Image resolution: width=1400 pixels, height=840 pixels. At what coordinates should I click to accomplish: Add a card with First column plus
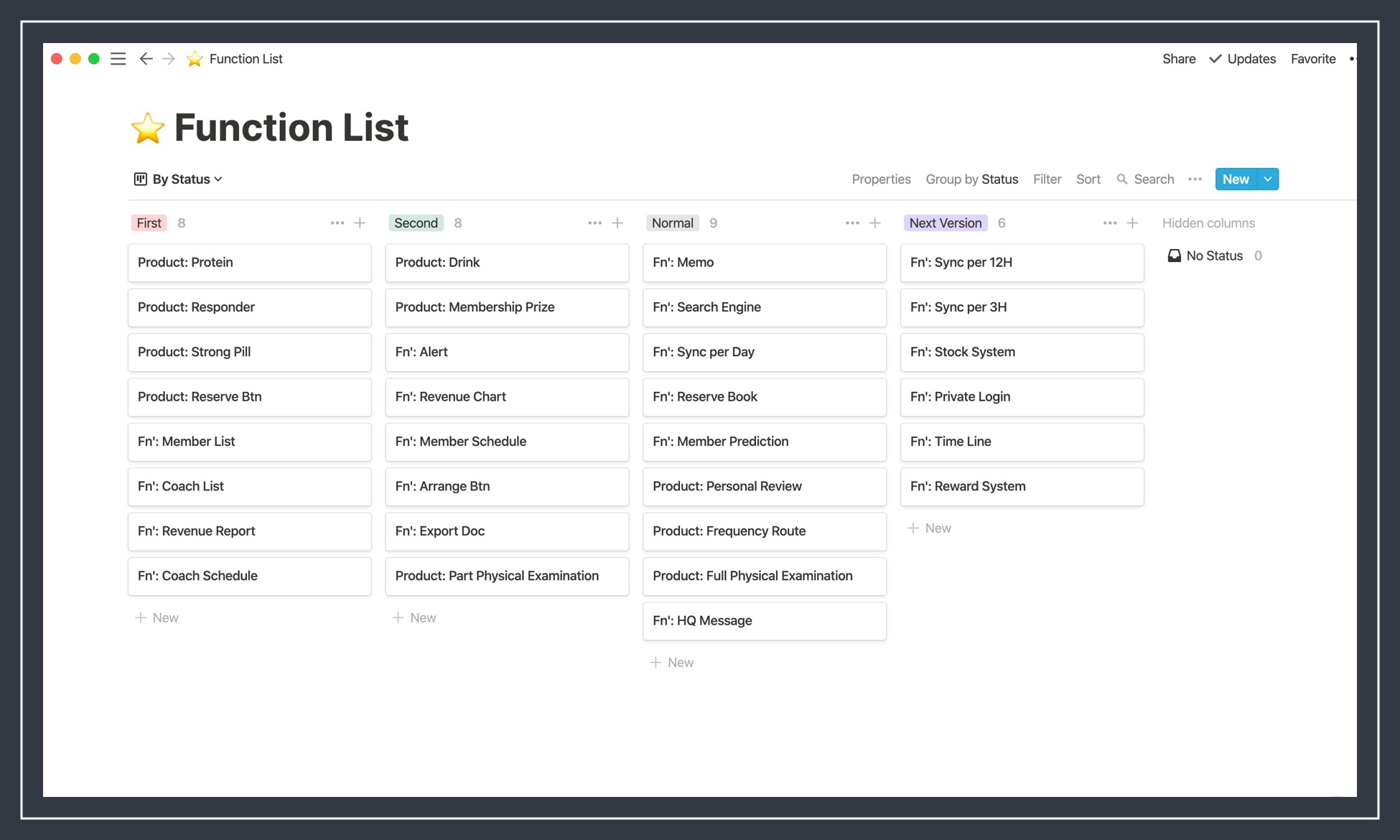pos(360,223)
